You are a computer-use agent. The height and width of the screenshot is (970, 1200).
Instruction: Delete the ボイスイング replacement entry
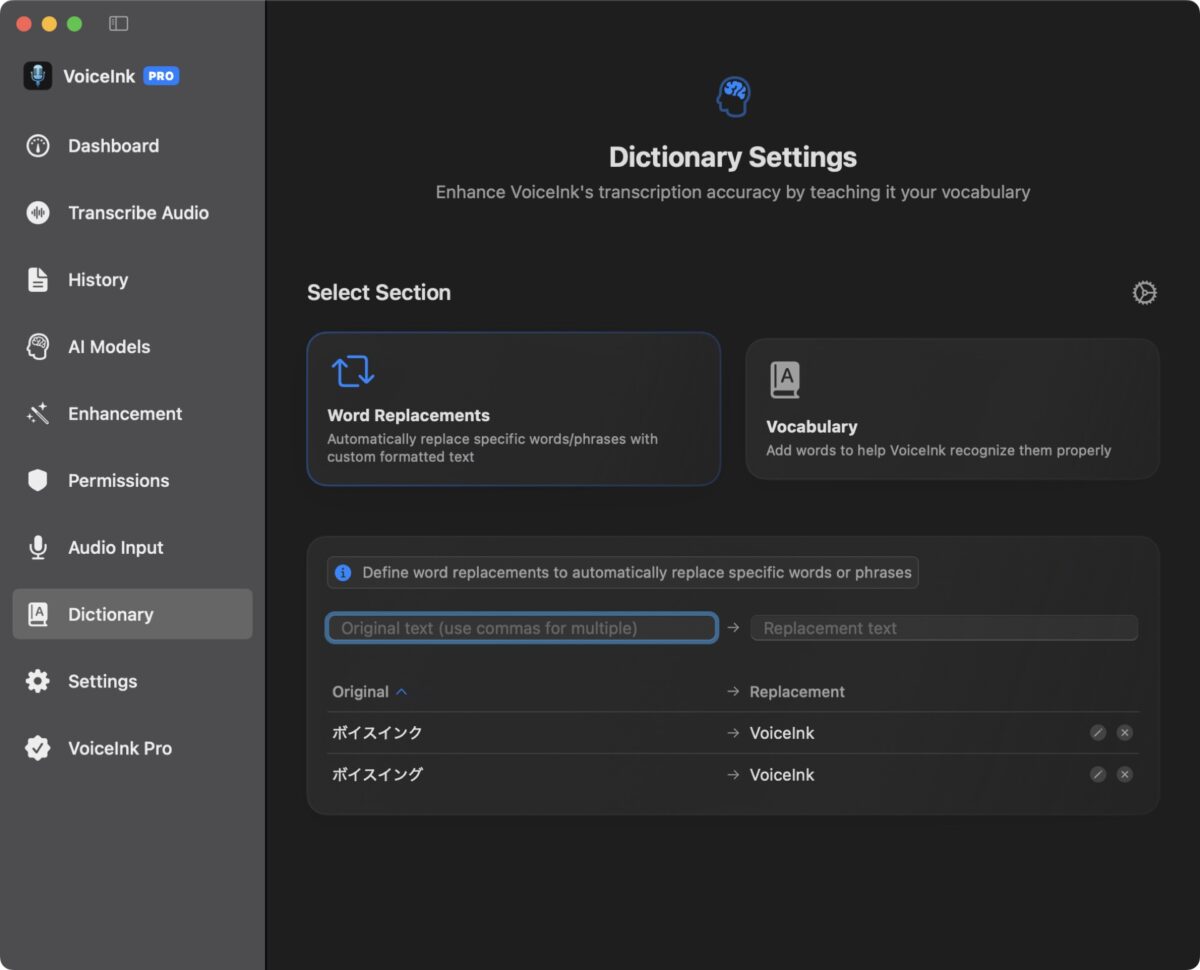tap(1125, 775)
